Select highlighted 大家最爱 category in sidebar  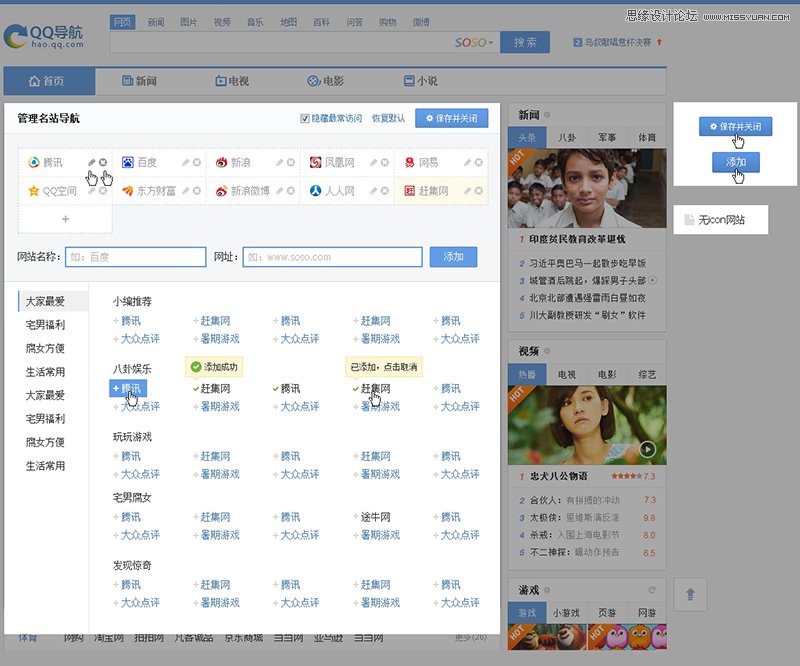coord(53,301)
